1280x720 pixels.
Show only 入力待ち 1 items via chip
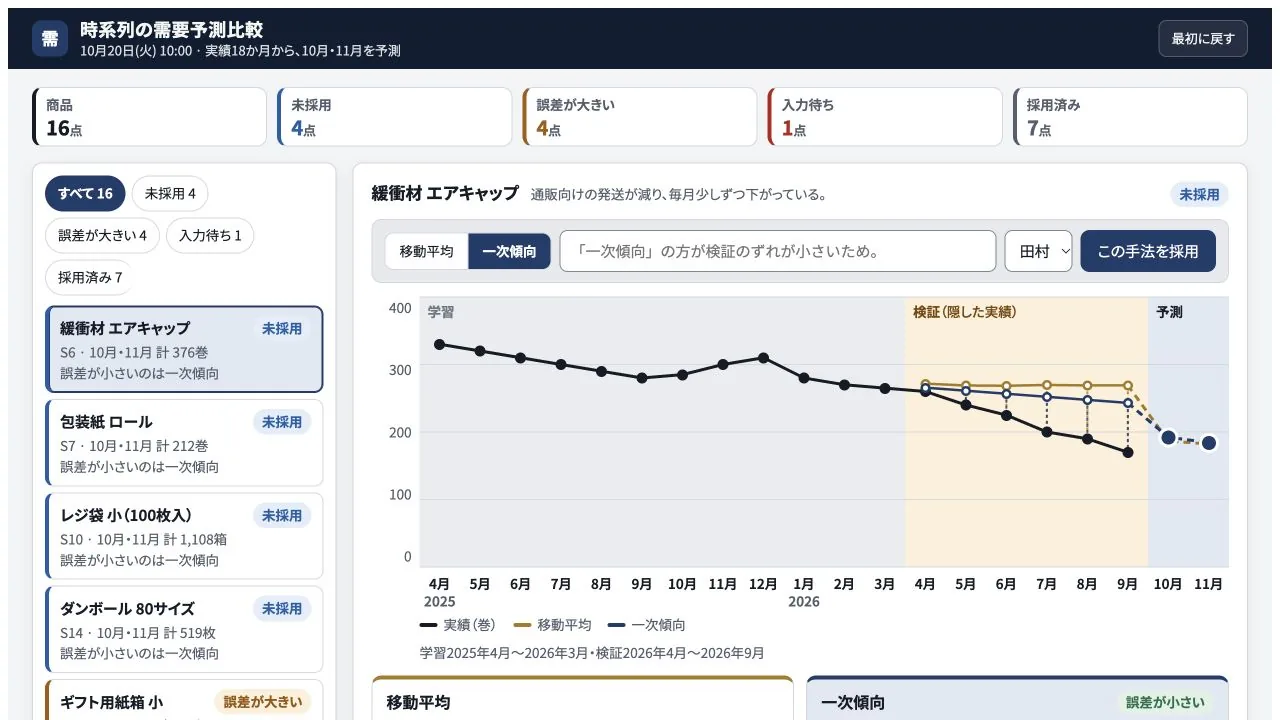[x=210, y=236]
